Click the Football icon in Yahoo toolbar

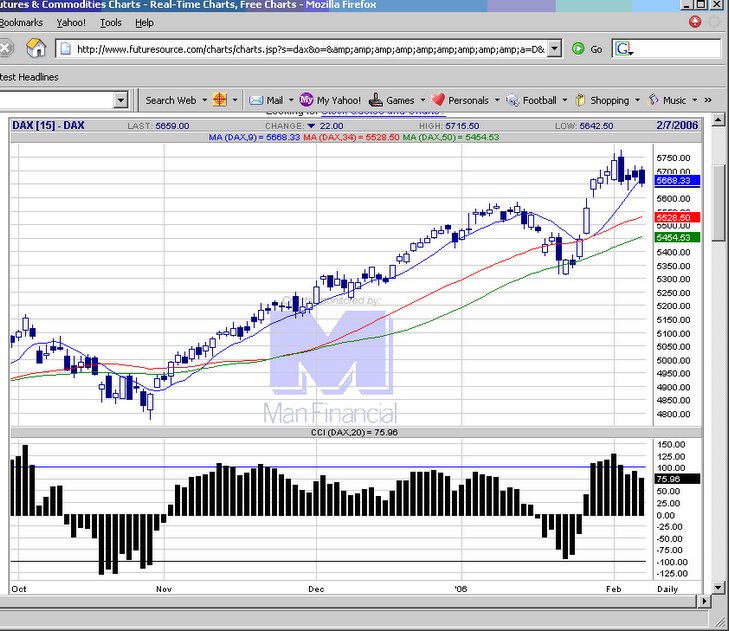512,100
